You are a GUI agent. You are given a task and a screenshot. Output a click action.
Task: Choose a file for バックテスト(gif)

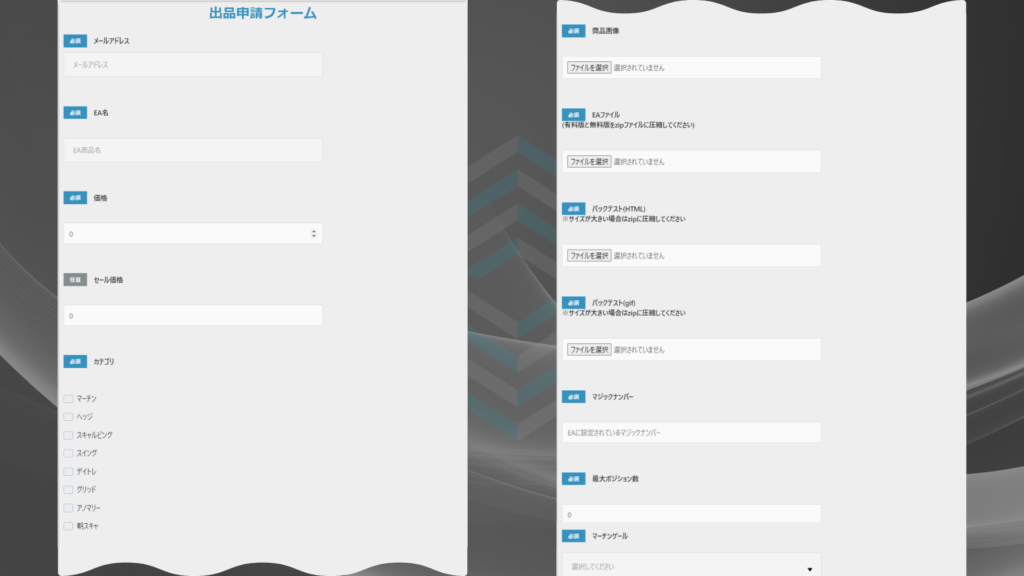(x=588, y=349)
